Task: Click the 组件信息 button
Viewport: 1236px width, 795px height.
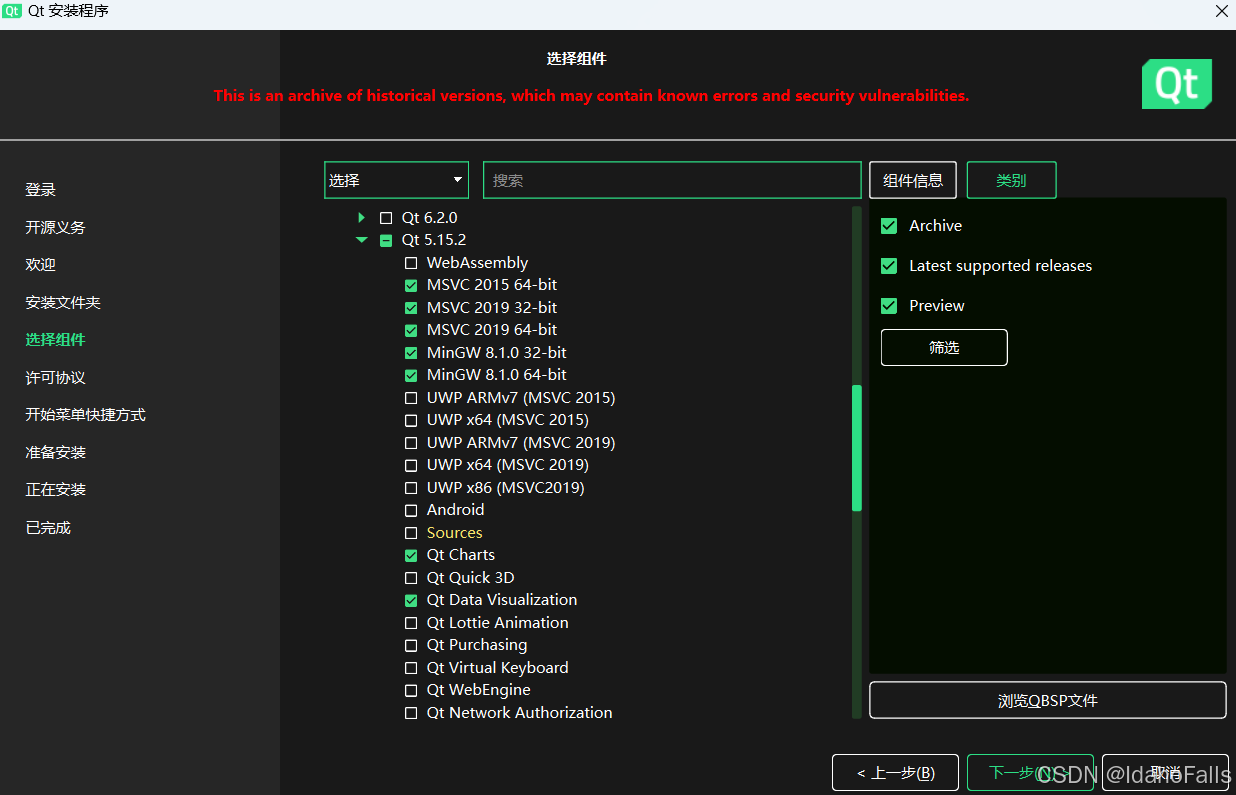Action: pyautogui.click(x=913, y=180)
